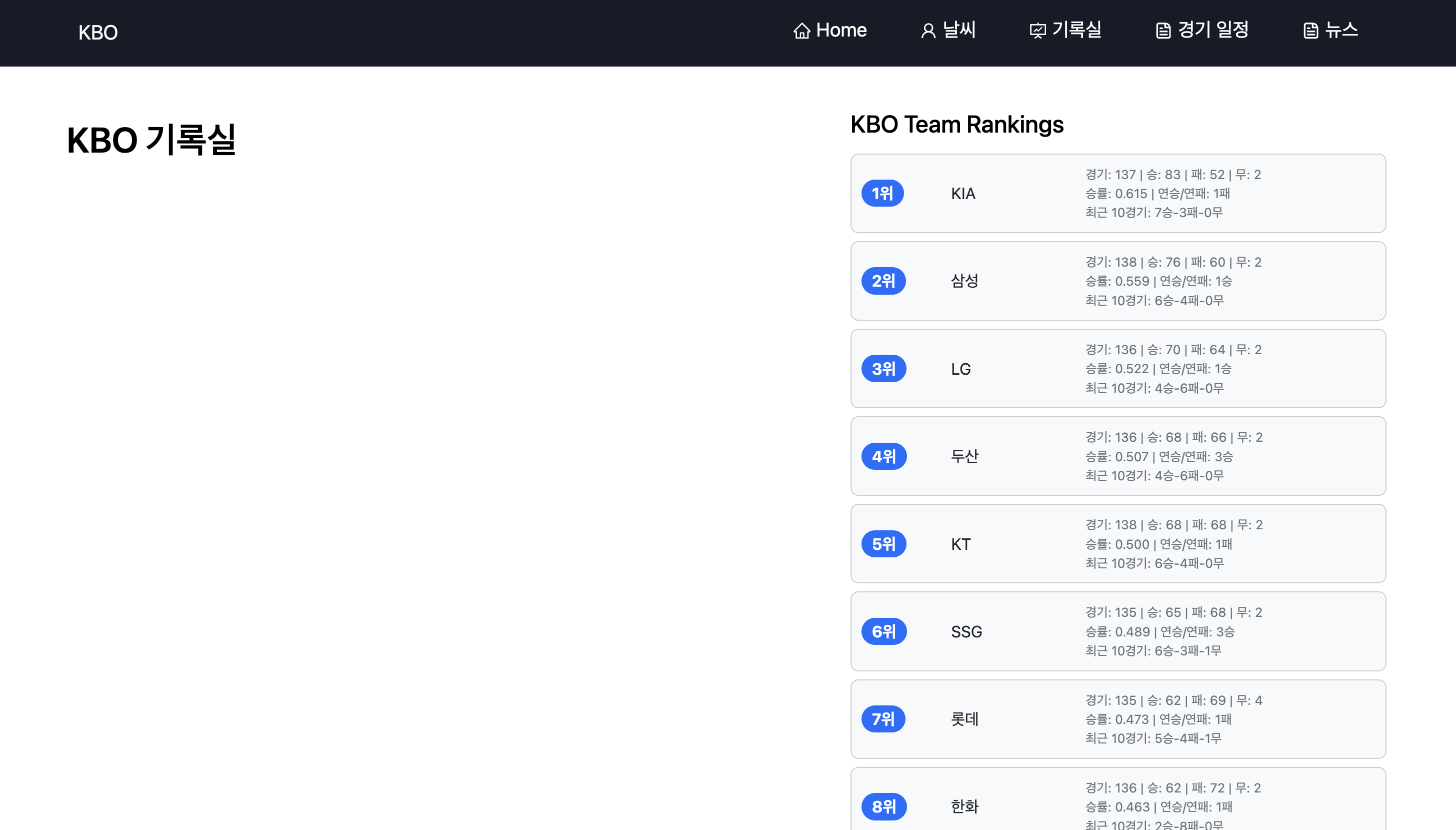The width and height of the screenshot is (1456, 830).
Task: Click '경기: 136 | 승: 68' stats line
Action: (x=1174, y=437)
